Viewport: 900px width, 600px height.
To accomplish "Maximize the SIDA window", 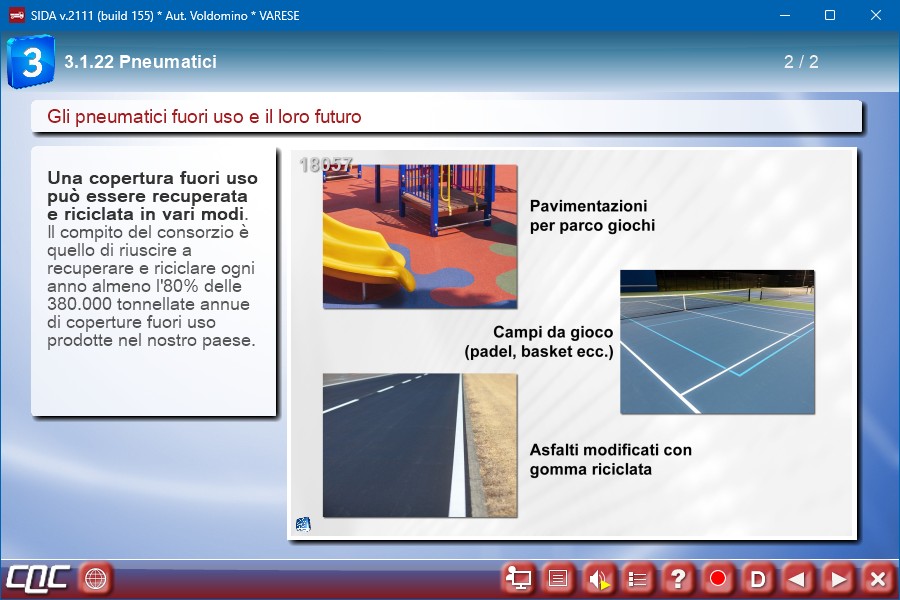I will click(x=829, y=15).
